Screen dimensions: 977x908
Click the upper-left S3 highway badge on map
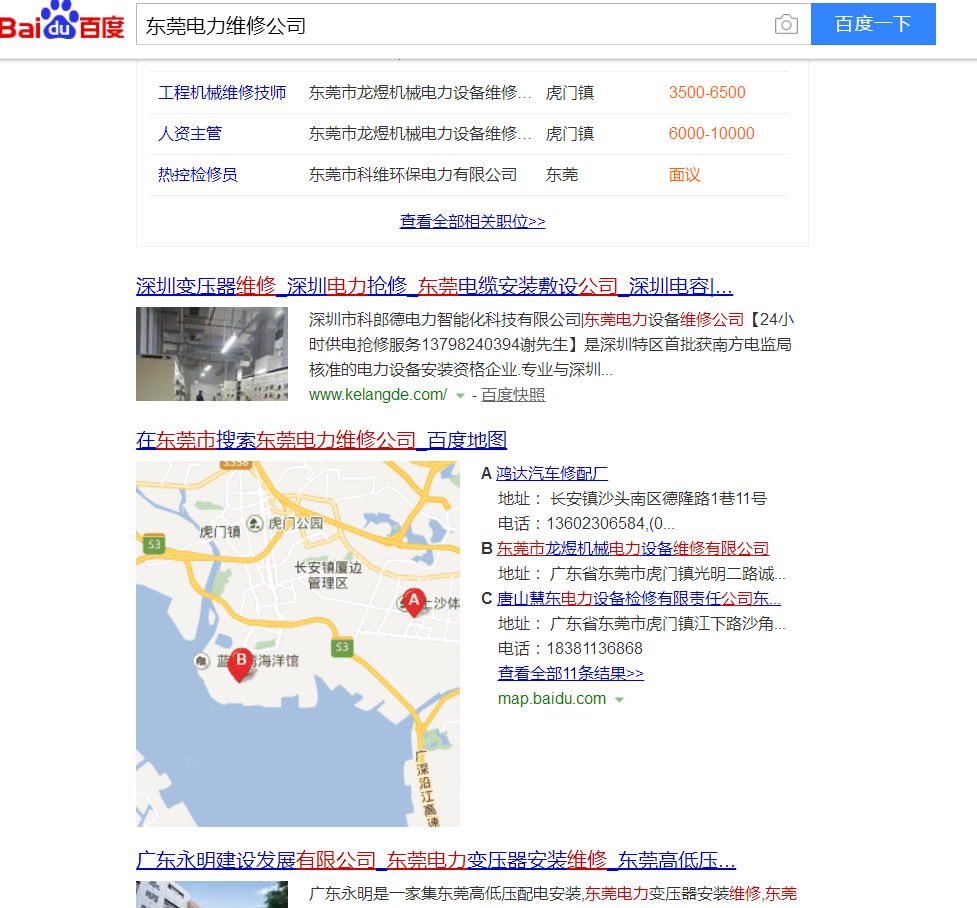point(154,544)
